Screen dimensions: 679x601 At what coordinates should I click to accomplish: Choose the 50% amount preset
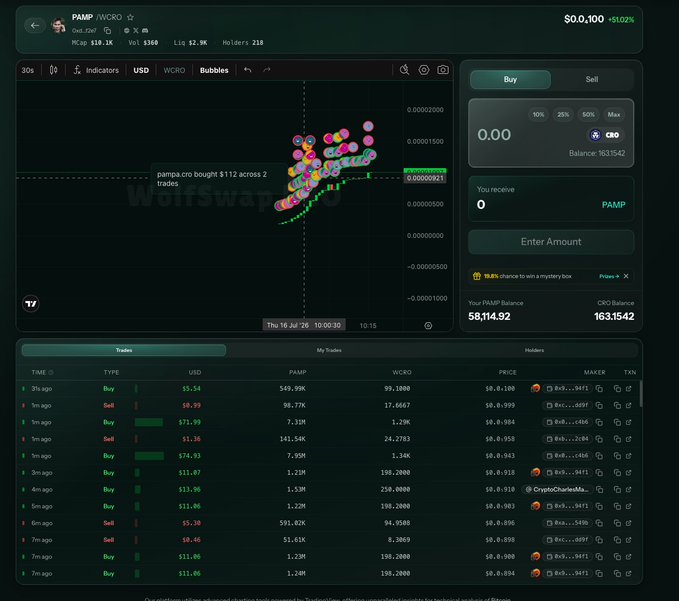[588, 115]
